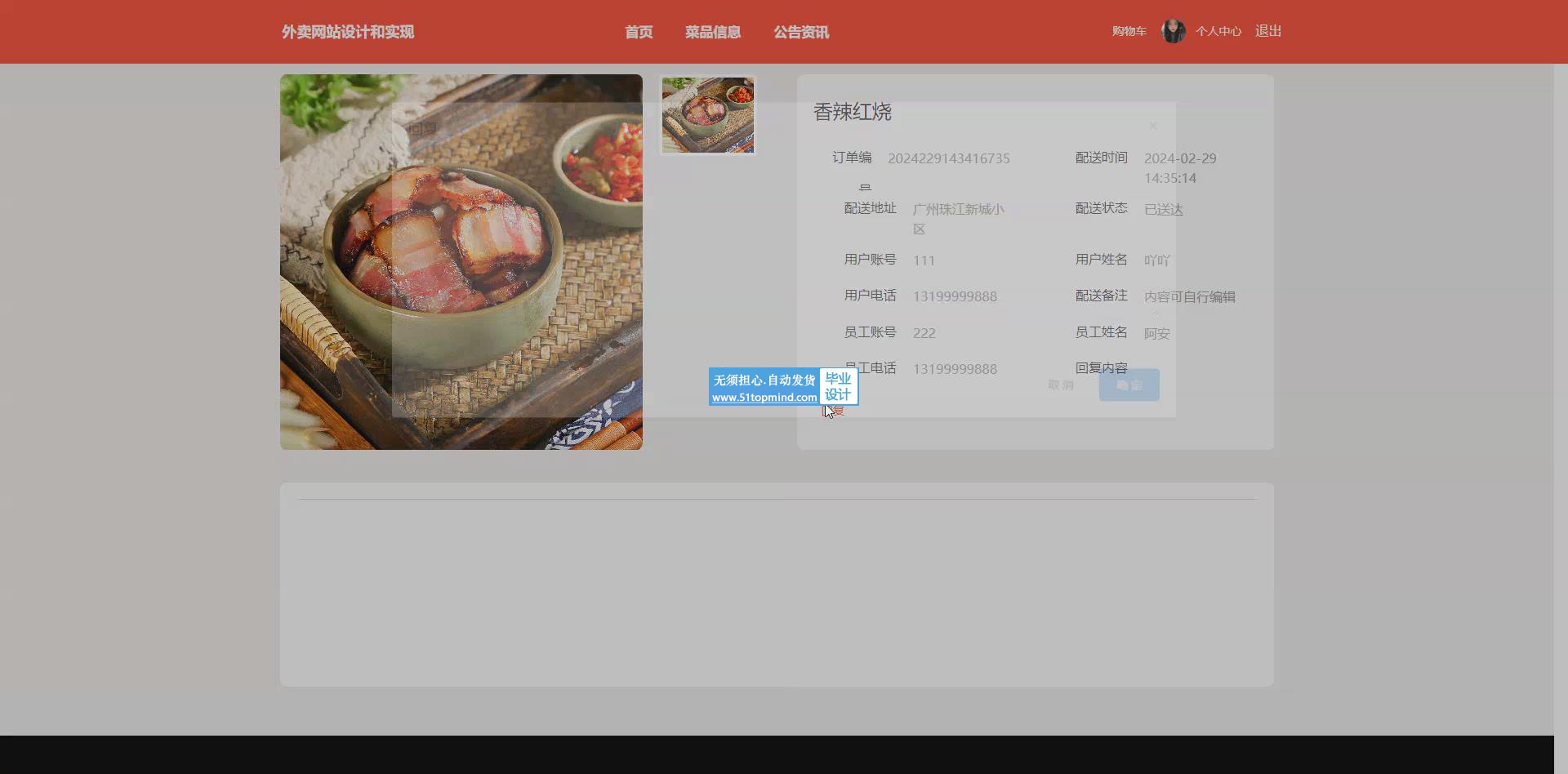Click delivery address 广州珠江新城小区
This screenshot has width=1568, height=774.
[959, 219]
